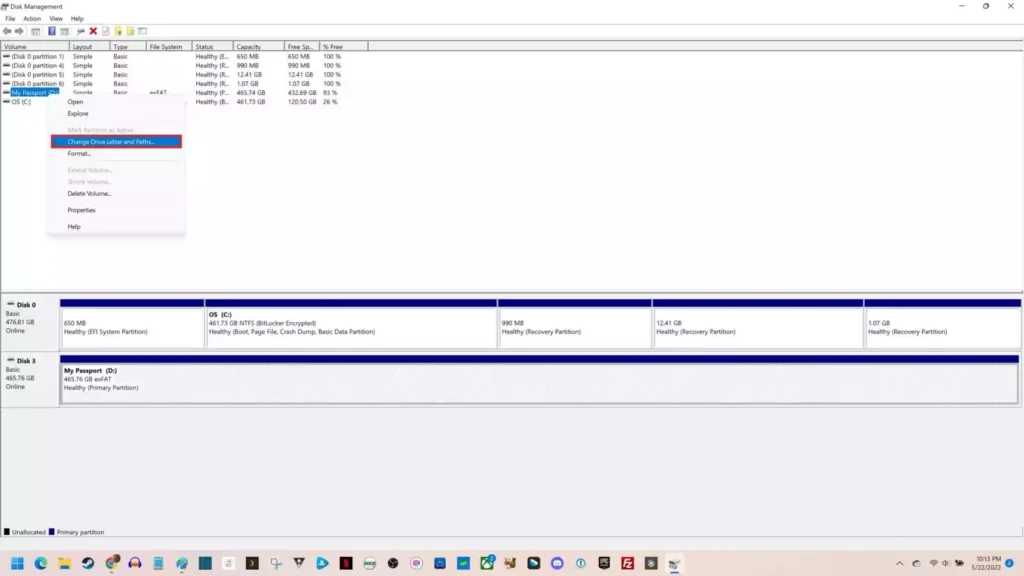Choose Format... in the context menu
This screenshot has height=576, width=1024.
116,153
